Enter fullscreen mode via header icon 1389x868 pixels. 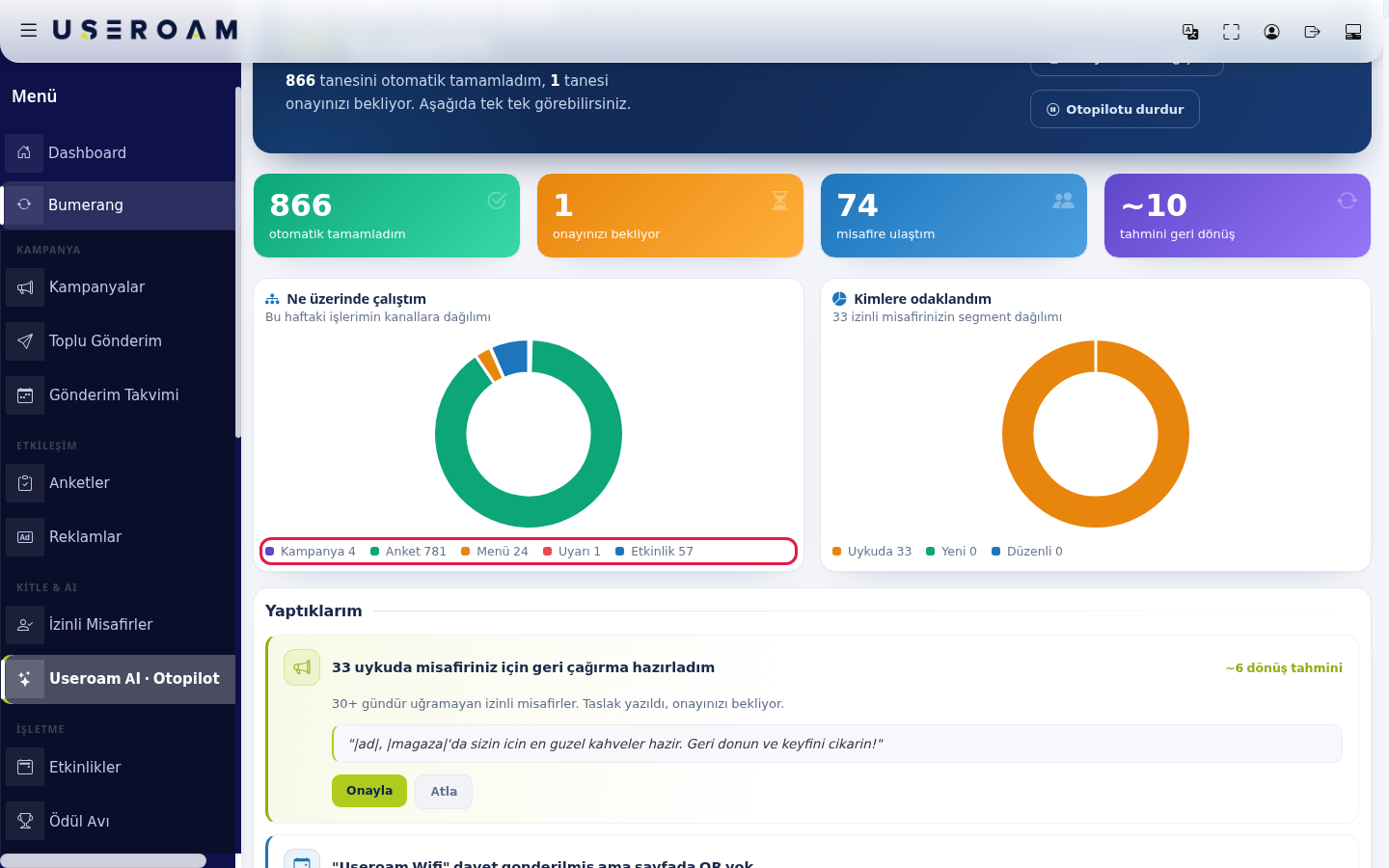(x=1231, y=32)
